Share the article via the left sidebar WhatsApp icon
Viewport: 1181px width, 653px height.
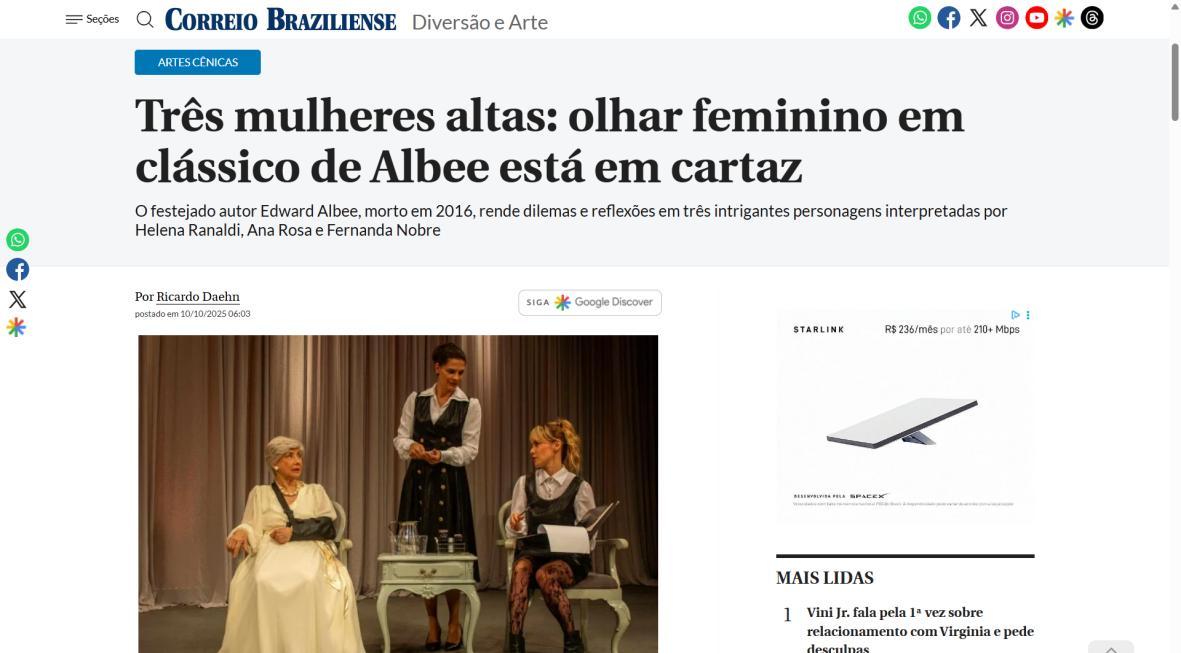17,240
